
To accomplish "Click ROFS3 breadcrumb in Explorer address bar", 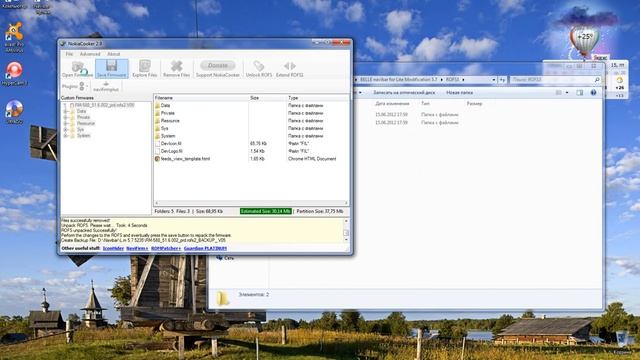I will point(452,80).
